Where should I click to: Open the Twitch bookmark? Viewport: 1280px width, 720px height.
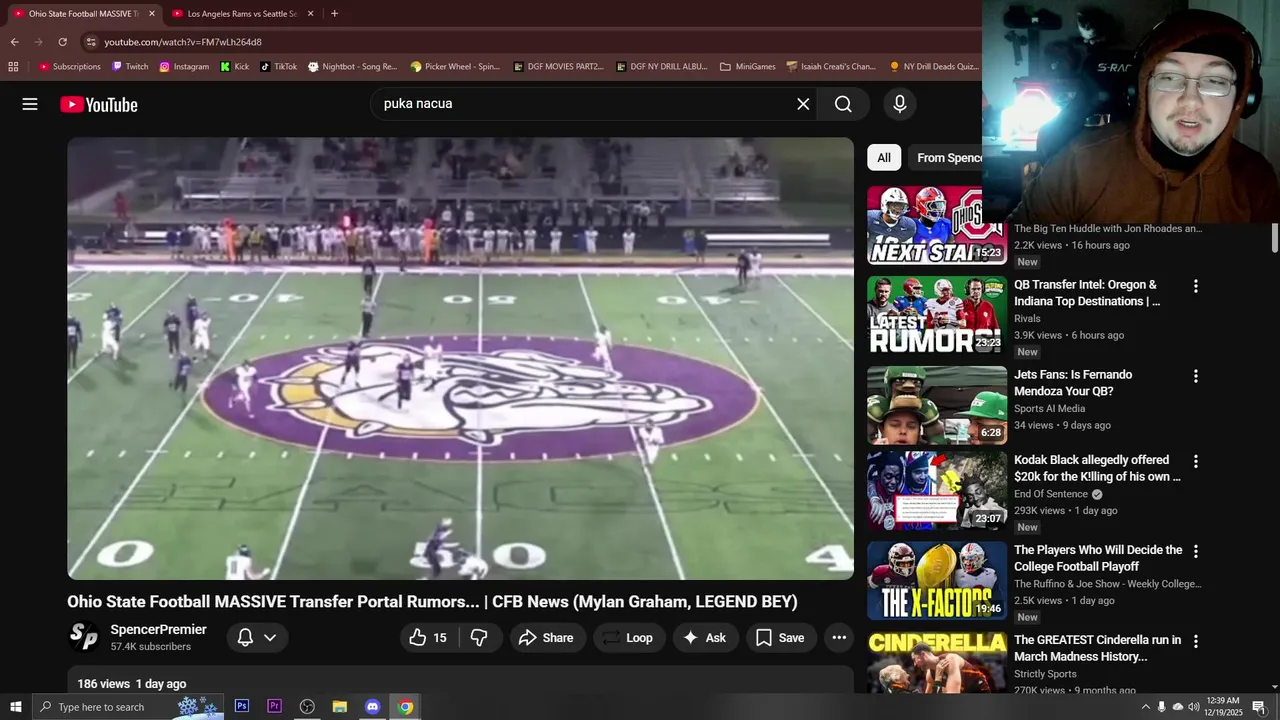pyautogui.click(x=130, y=67)
